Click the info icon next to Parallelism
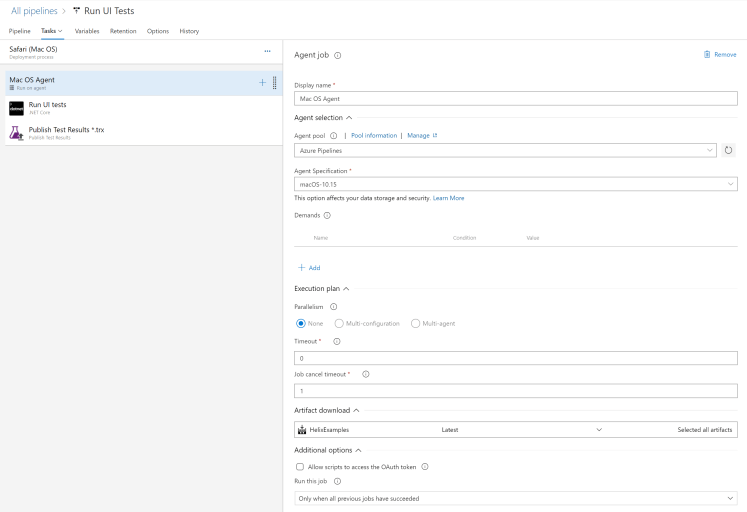The width and height of the screenshot is (747, 512). tap(333, 307)
